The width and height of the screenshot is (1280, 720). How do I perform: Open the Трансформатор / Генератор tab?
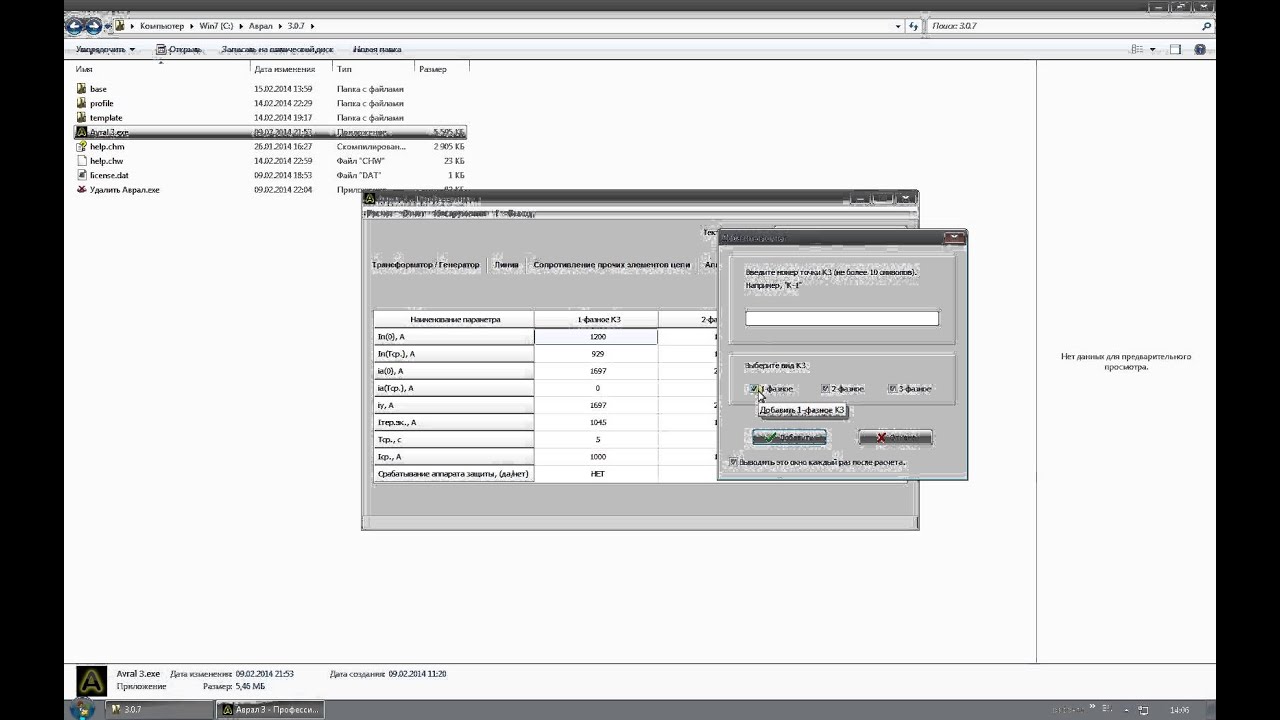426,265
